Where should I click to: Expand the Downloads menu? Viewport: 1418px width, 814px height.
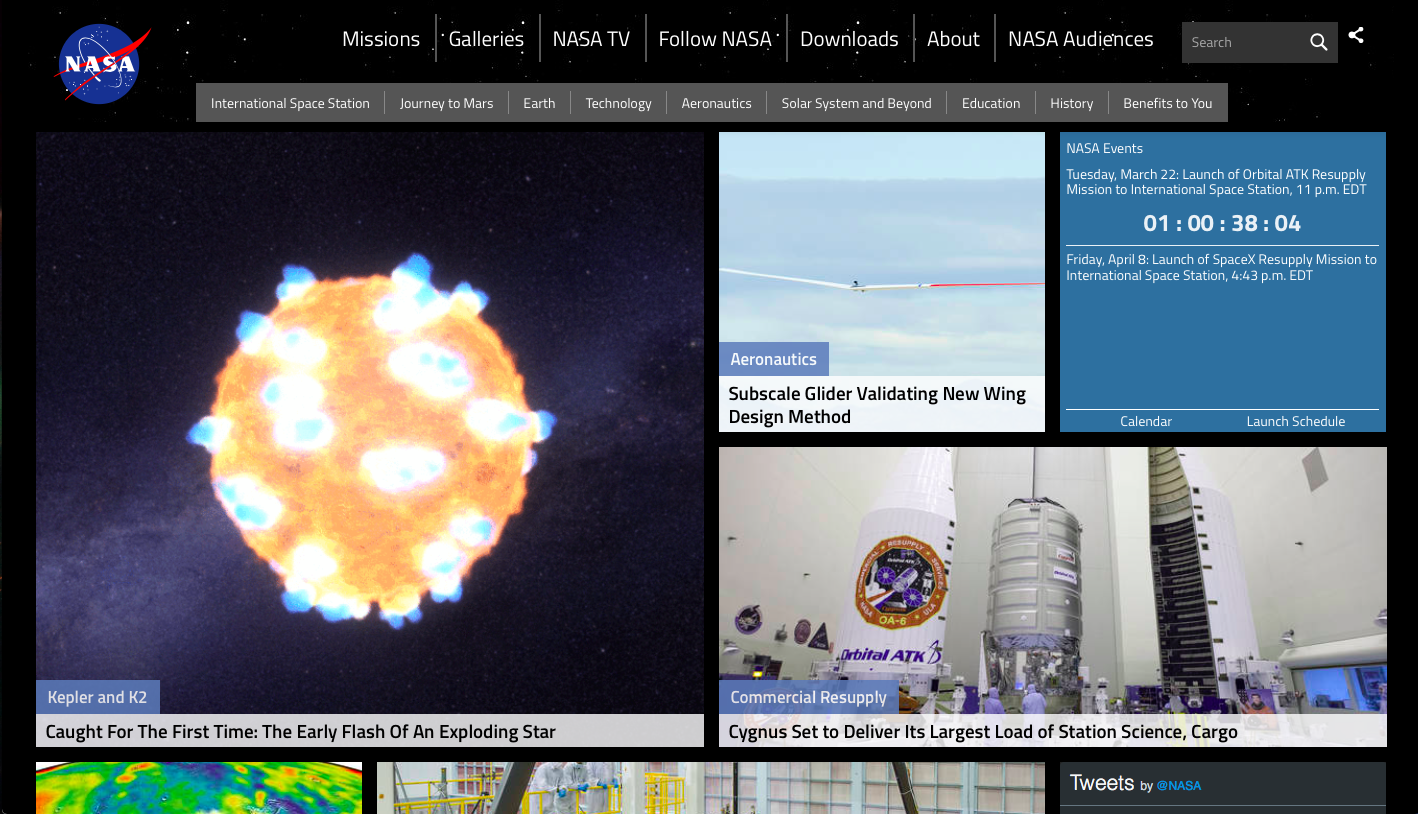click(849, 39)
